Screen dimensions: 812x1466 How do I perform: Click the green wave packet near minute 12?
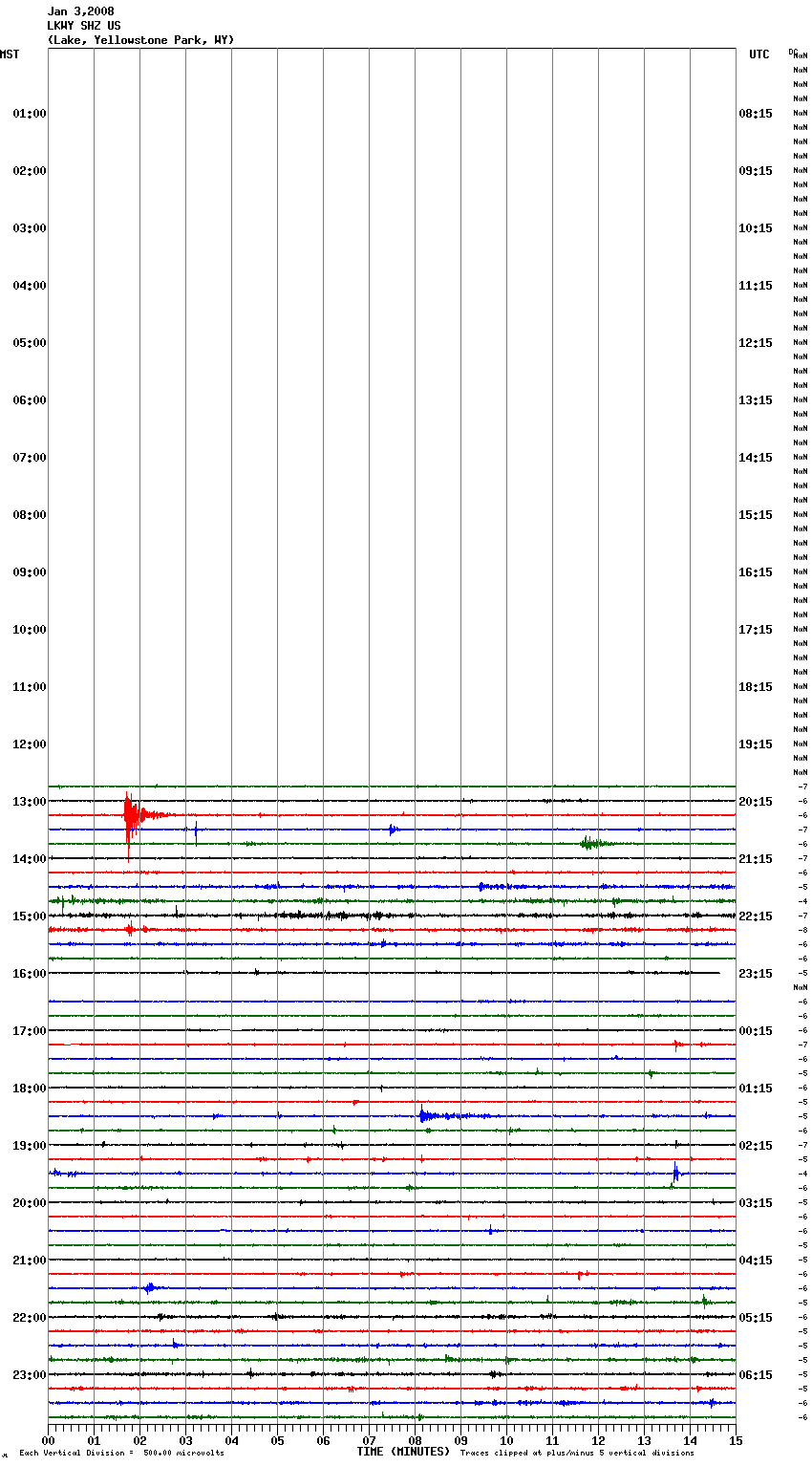pyautogui.click(x=590, y=843)
